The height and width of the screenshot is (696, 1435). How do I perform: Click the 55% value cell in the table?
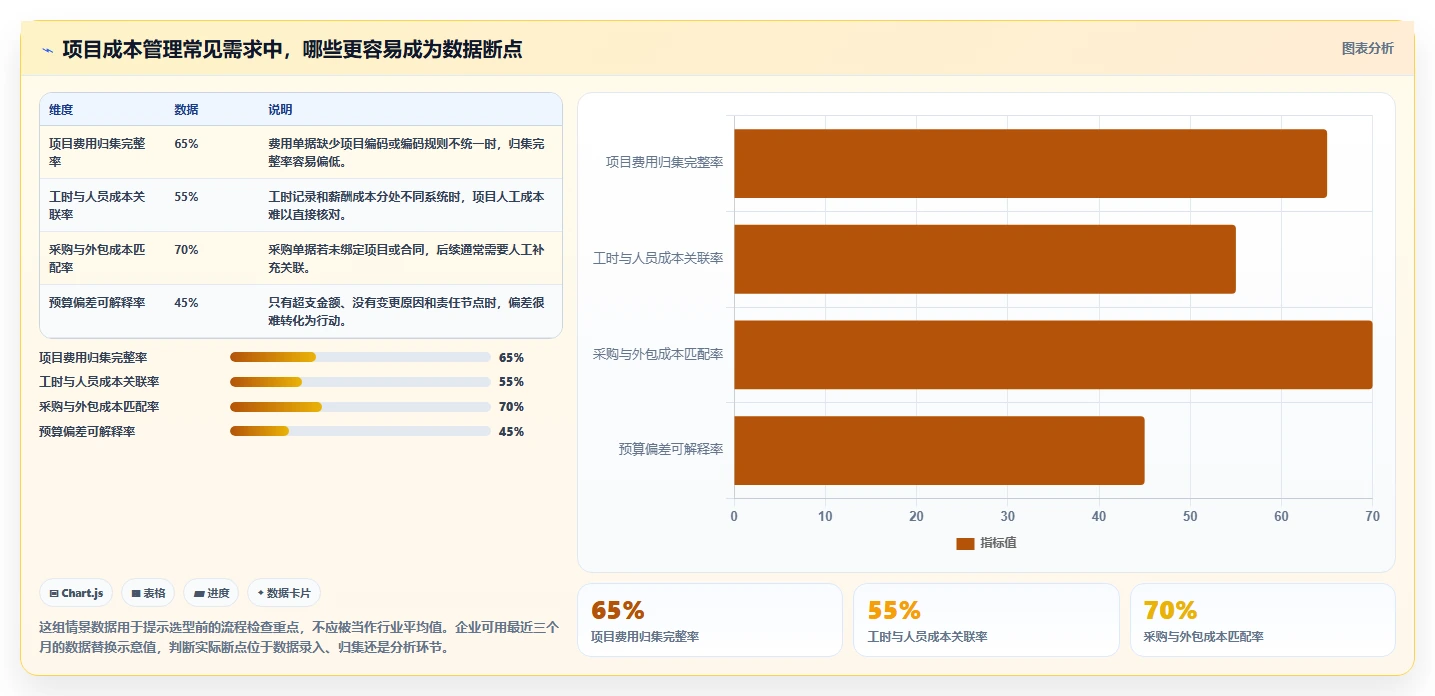tap(186, 197)
